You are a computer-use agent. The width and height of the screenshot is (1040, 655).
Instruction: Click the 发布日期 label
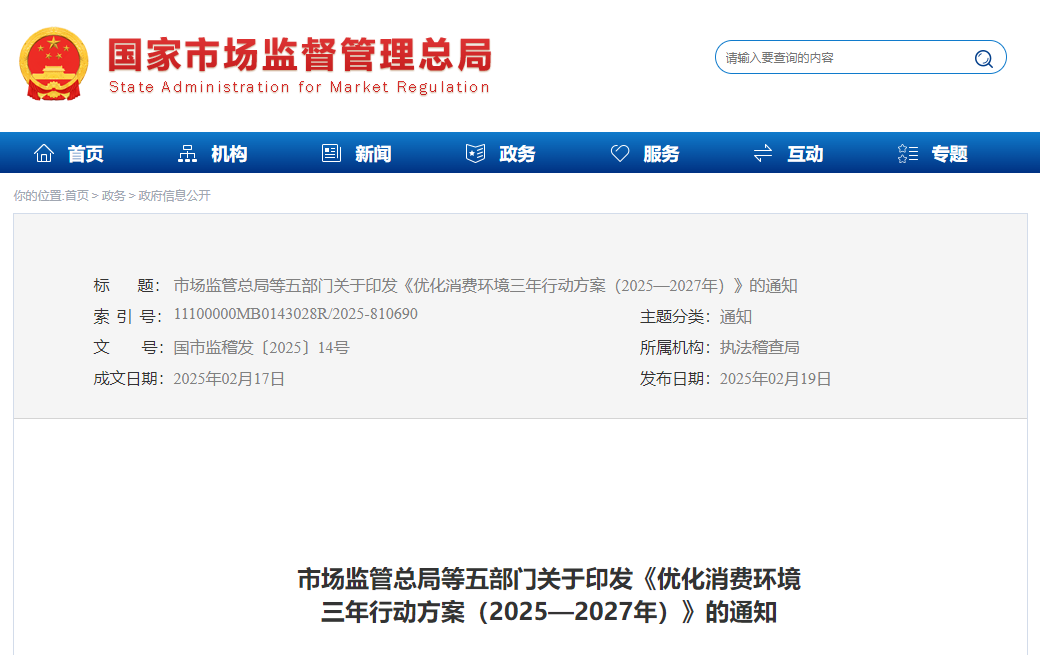(675, 379)
